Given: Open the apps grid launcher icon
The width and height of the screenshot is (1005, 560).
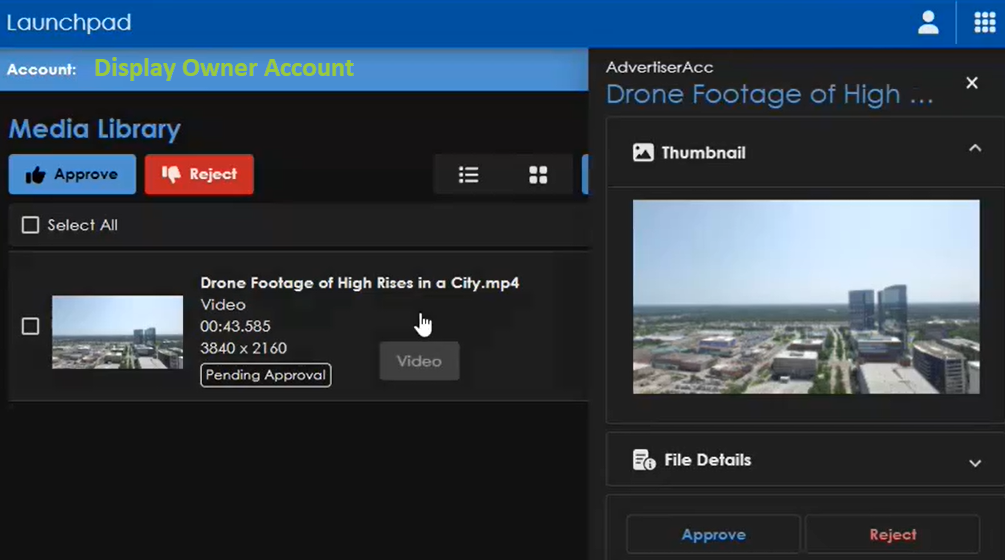Looking at the screenshot, I should click(x=984, y=23).
